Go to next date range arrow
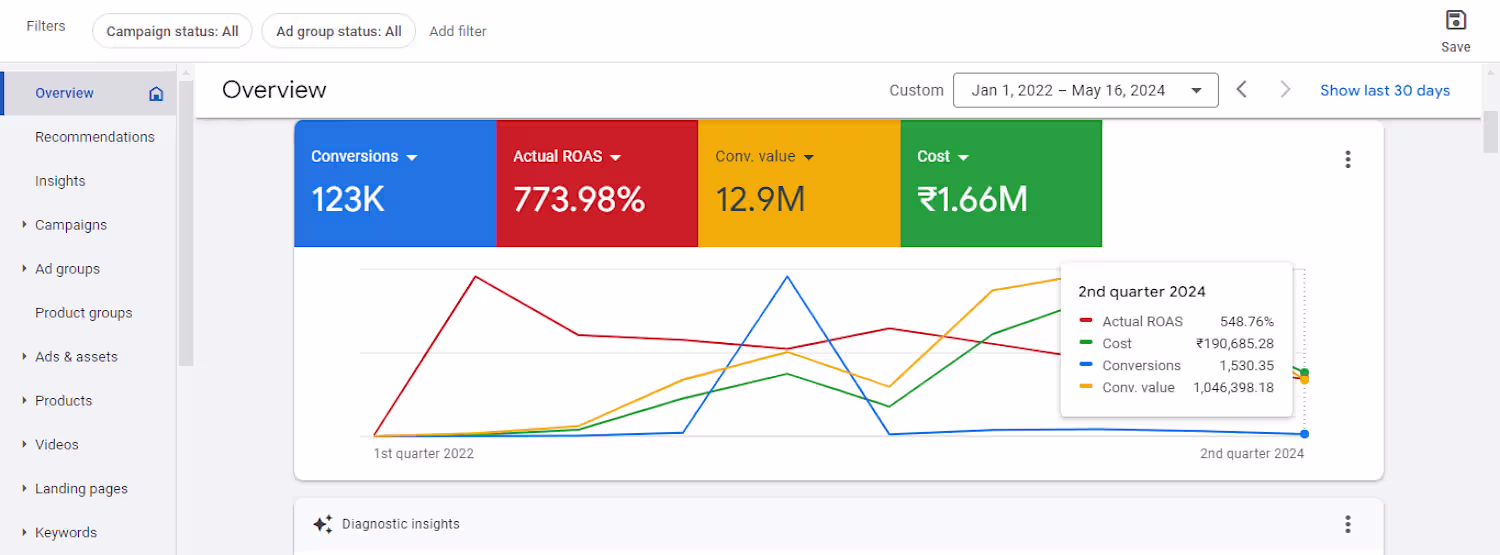 point(1286,90)
